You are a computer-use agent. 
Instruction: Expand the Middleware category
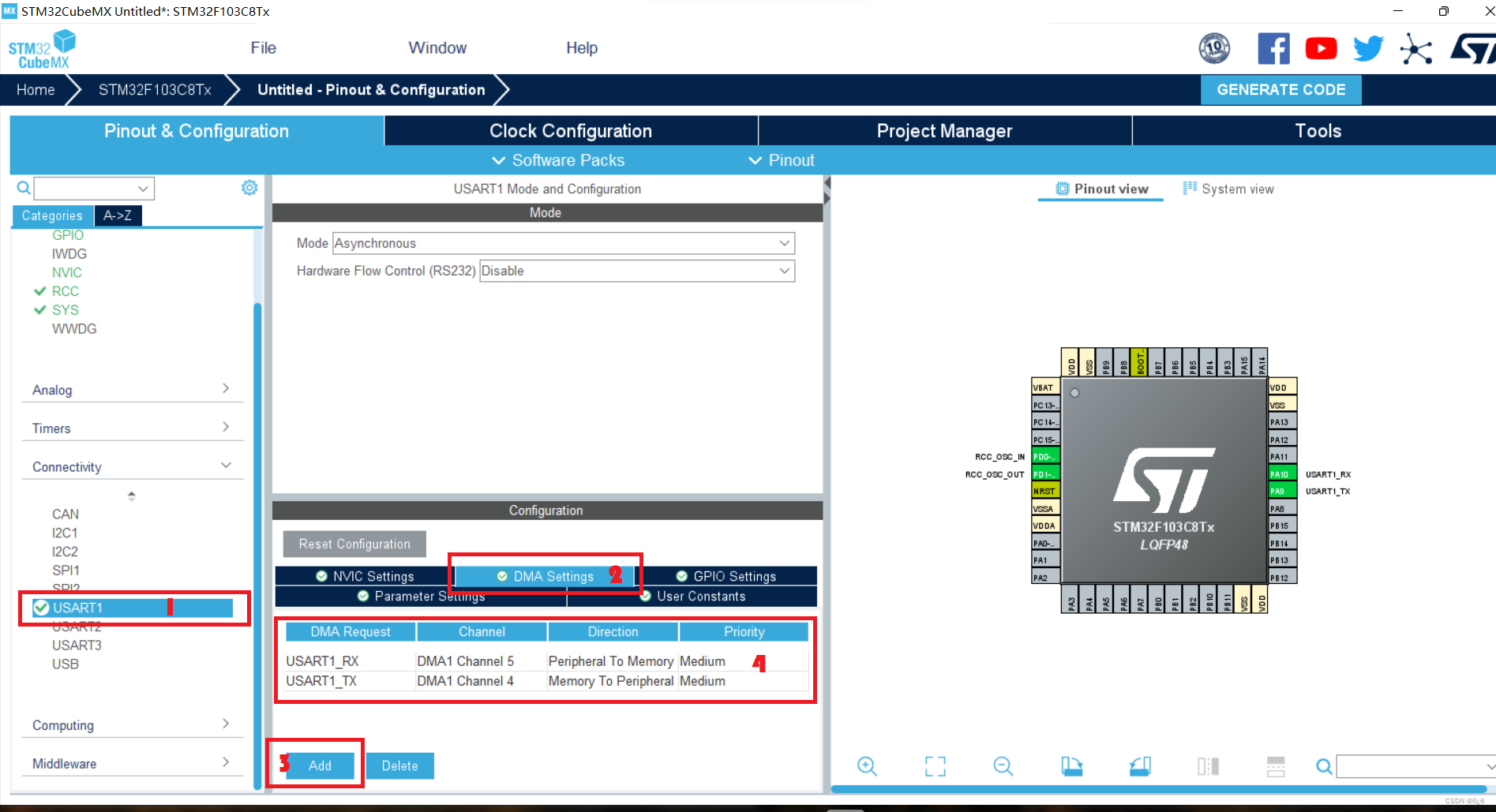(x=132, y=763)
